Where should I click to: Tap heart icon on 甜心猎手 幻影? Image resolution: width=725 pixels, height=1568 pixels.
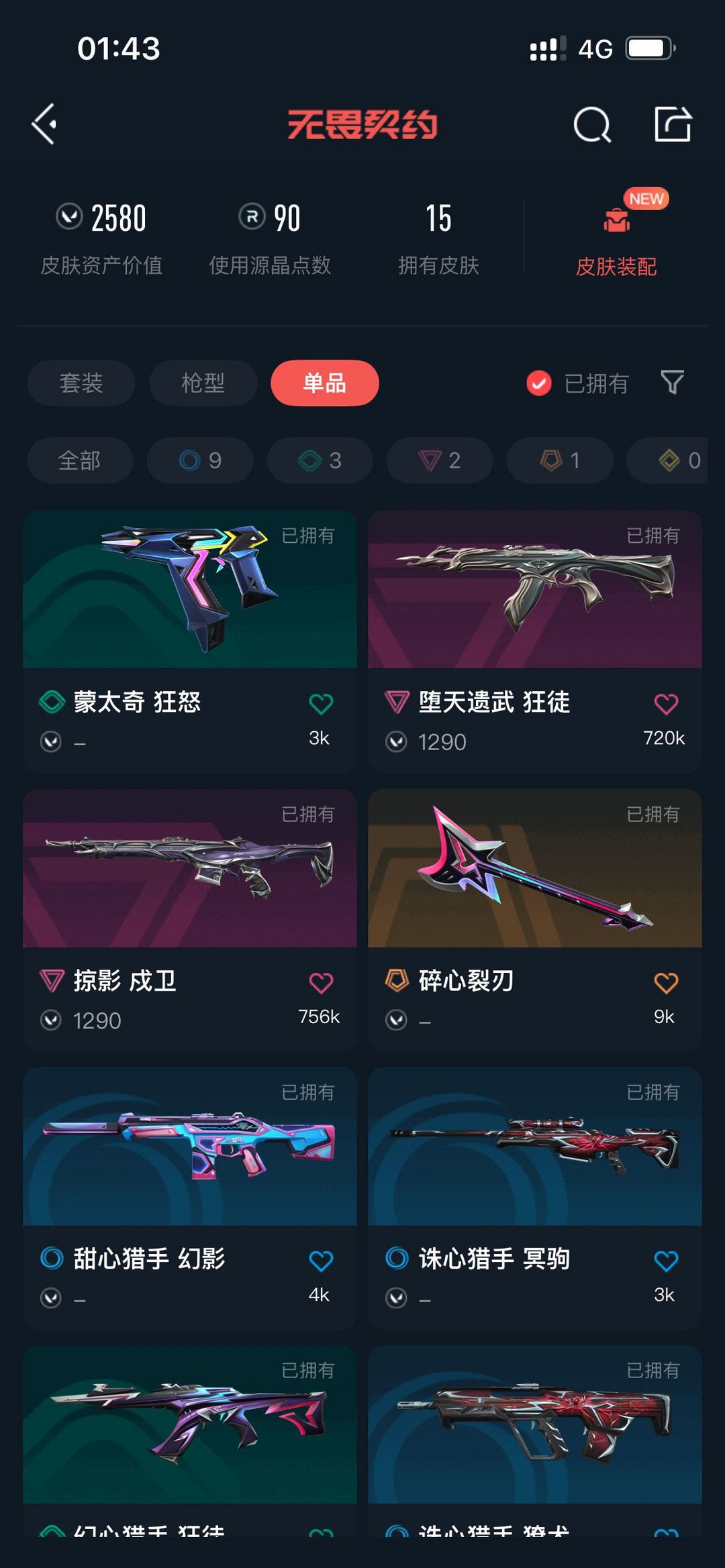[x=321, y=1261]
